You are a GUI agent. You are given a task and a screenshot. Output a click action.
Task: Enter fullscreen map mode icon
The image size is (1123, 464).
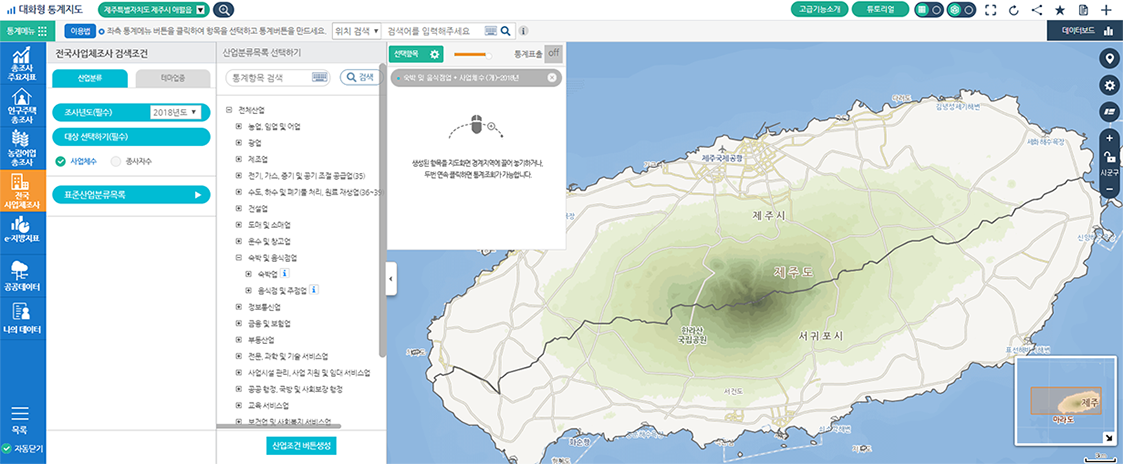click(991, 10)
